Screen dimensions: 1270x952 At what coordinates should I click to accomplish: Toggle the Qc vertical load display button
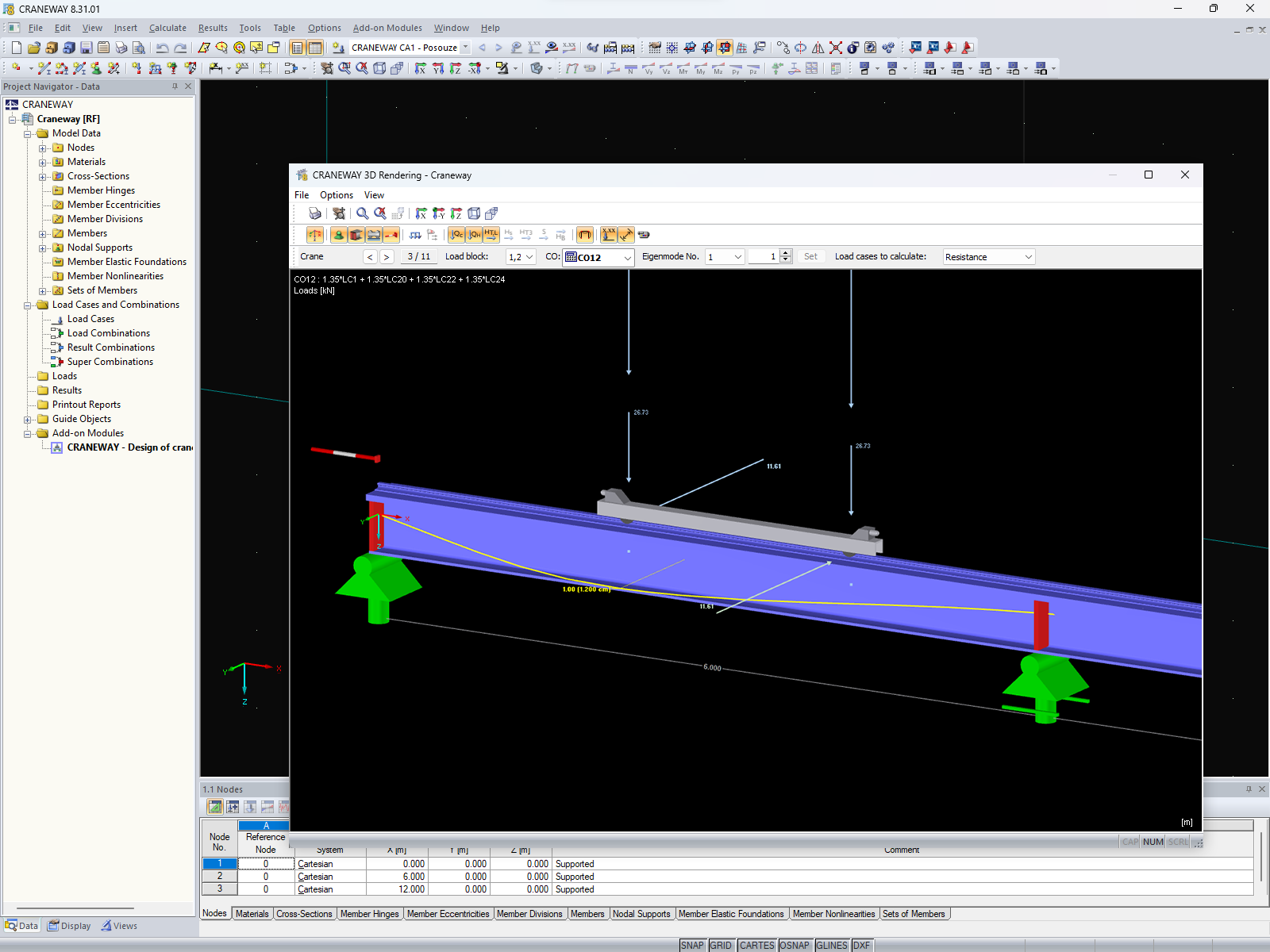click(x=456, y=235)
